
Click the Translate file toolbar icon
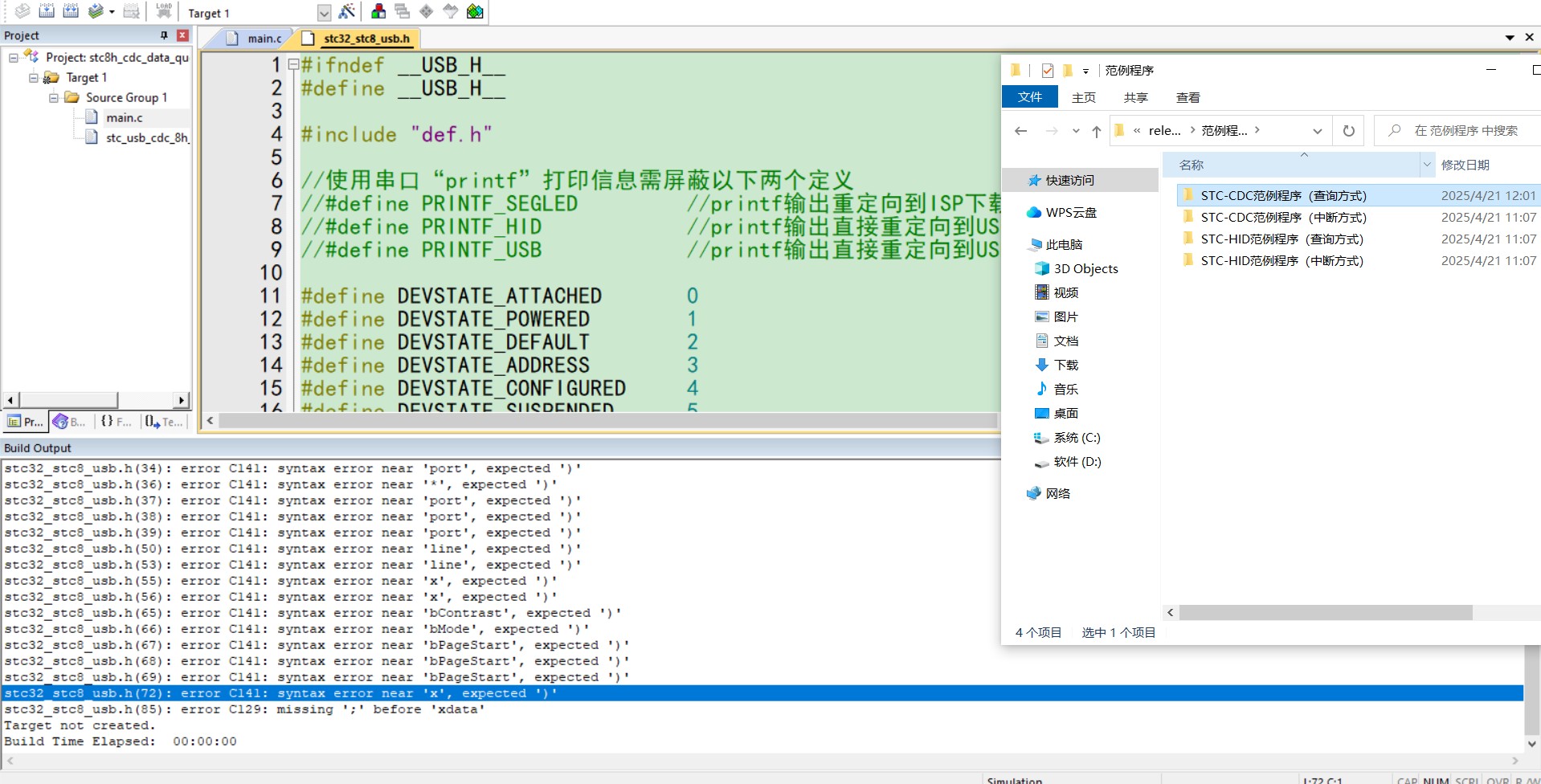click(x=22, y=11)
